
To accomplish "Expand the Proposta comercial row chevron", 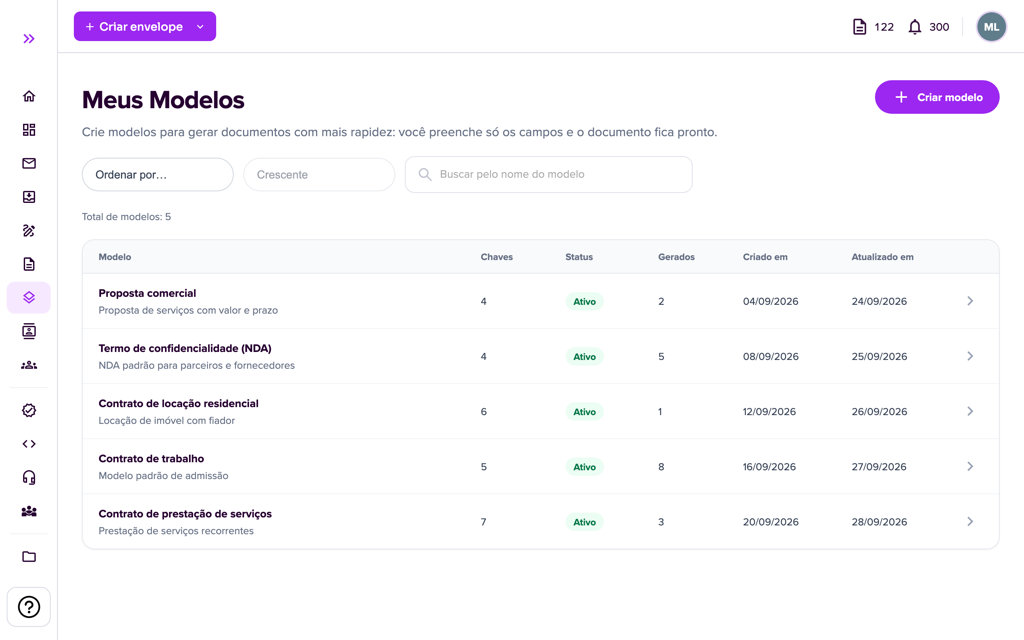I will 970,301.
